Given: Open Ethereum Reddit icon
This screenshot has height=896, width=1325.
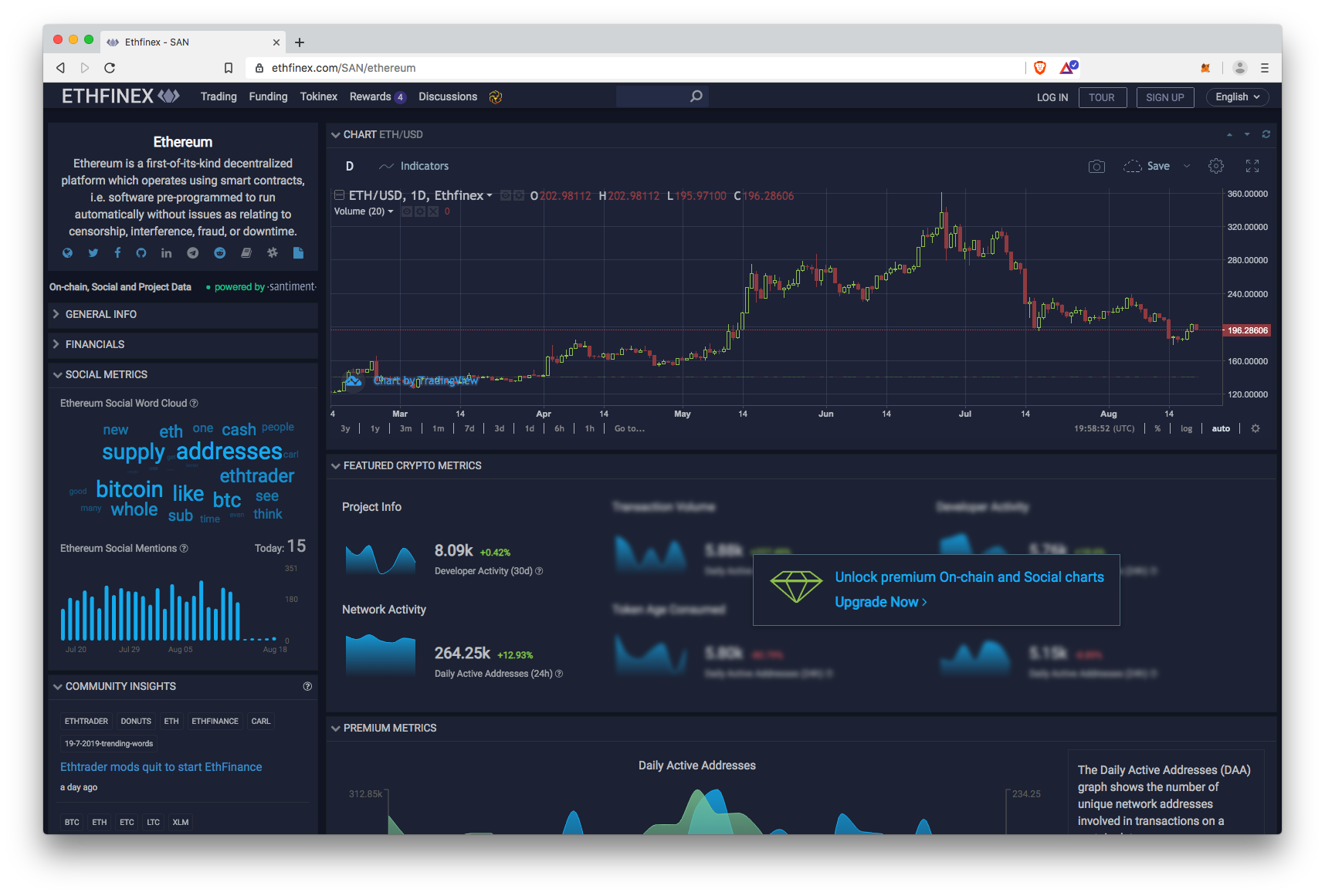Looking at the screenshot, I should pos(220,253).
